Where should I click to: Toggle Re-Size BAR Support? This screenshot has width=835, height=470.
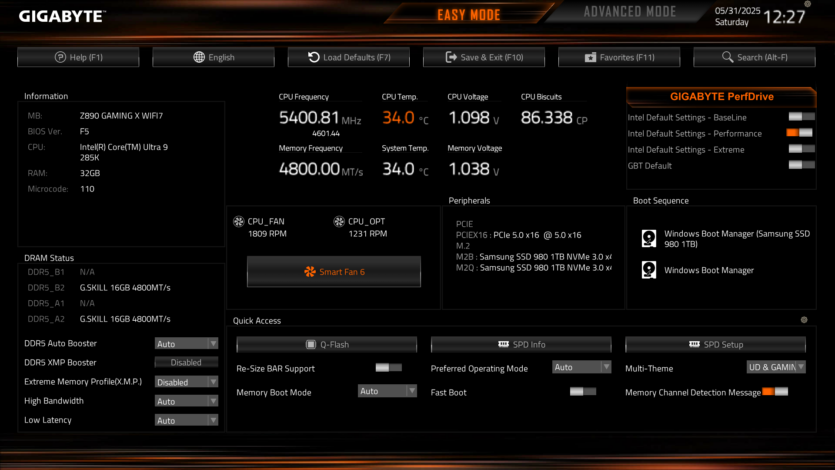coord(389,367)
